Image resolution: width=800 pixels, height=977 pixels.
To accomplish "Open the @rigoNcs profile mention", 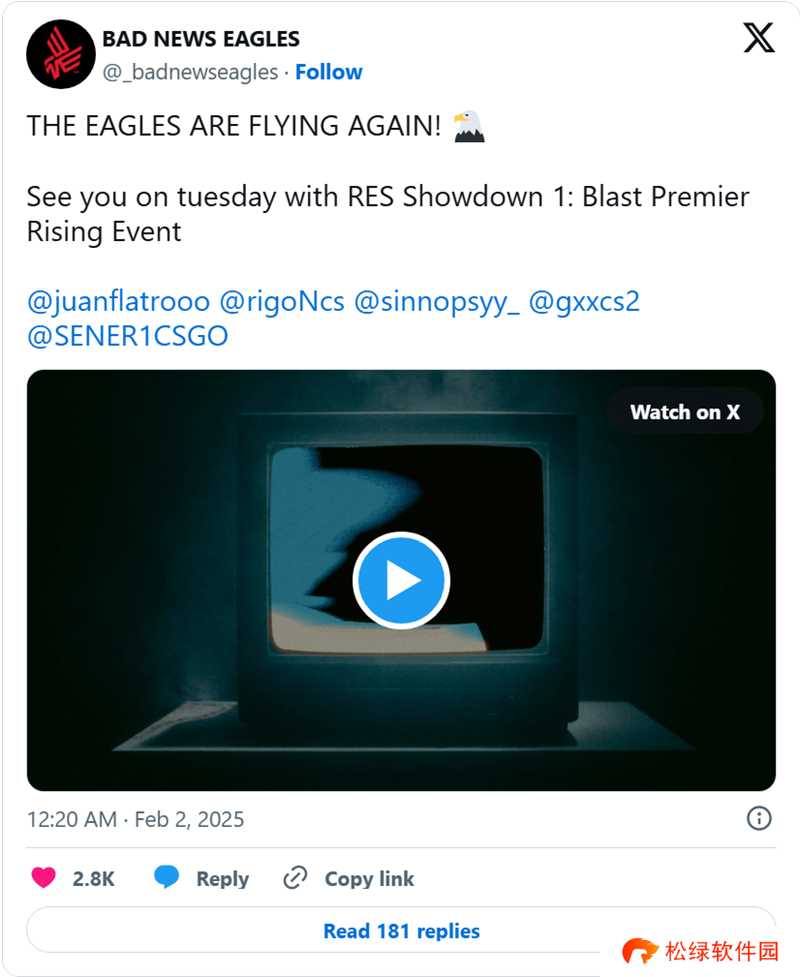I will pos(281,301).
